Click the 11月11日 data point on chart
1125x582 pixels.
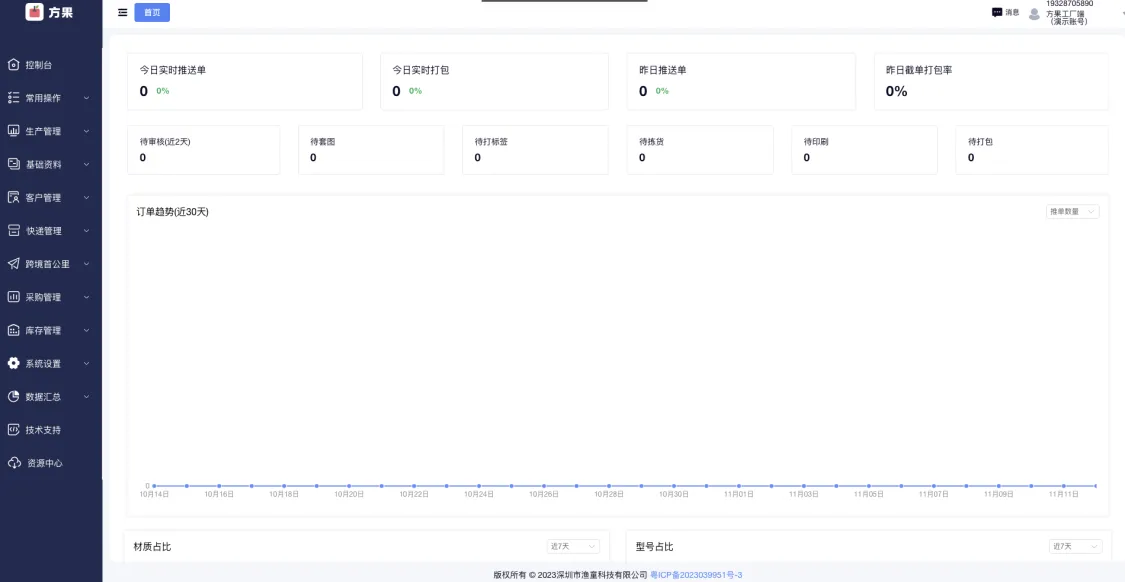tap(1063, 486)
